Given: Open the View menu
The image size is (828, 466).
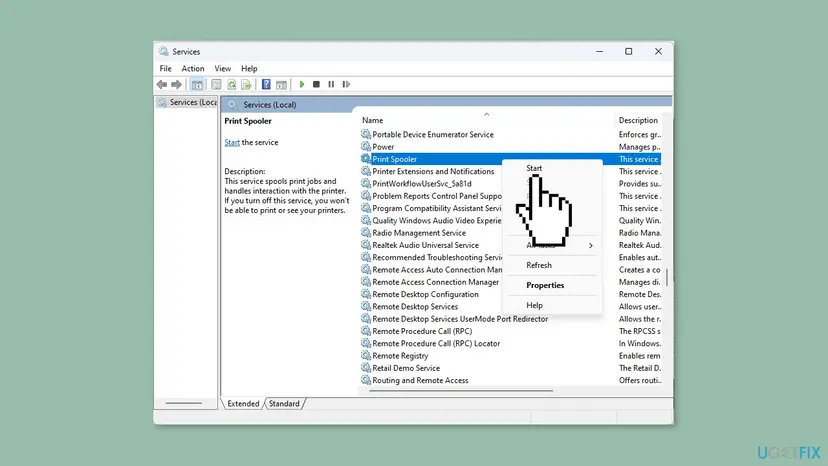Looking at the screenshot, I should pyautogui.click(x=222, y=69).
